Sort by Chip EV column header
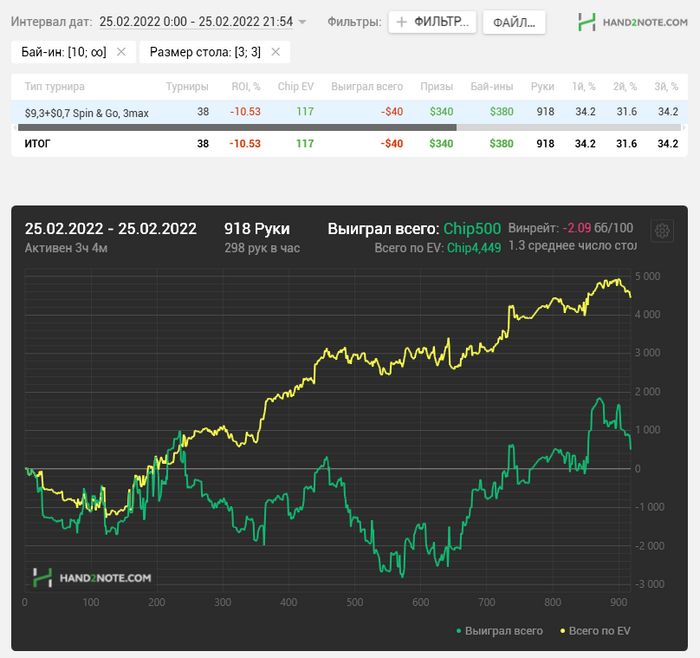Image resolution: width=700 pixels, height=658 pixels. (x=296, y=87)
